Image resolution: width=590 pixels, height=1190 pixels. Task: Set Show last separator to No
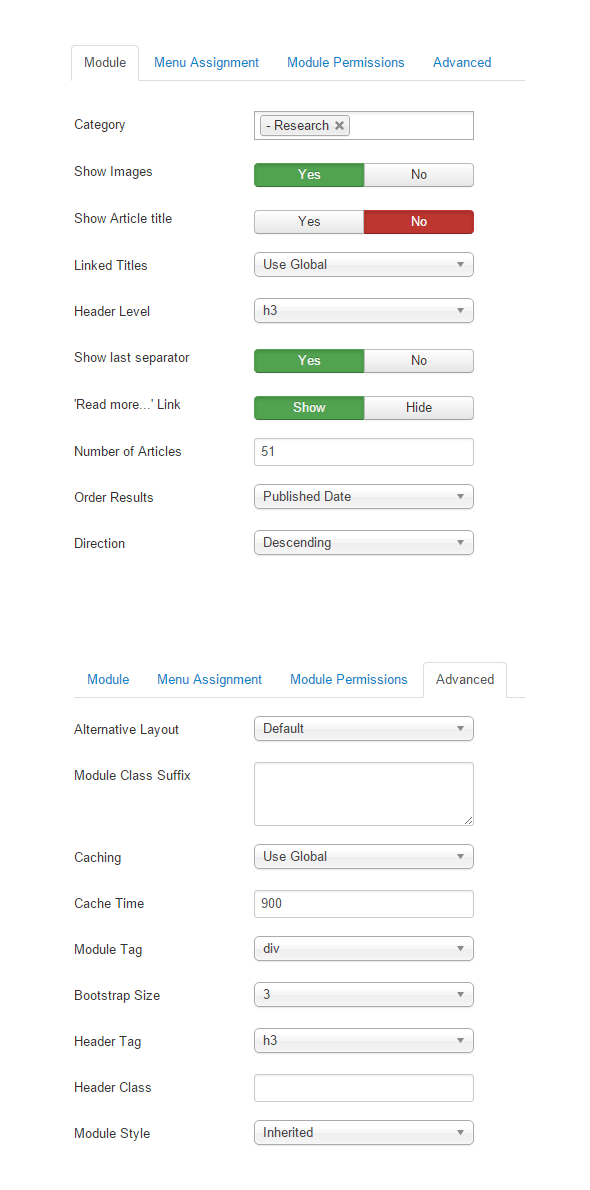click(419, 360)
